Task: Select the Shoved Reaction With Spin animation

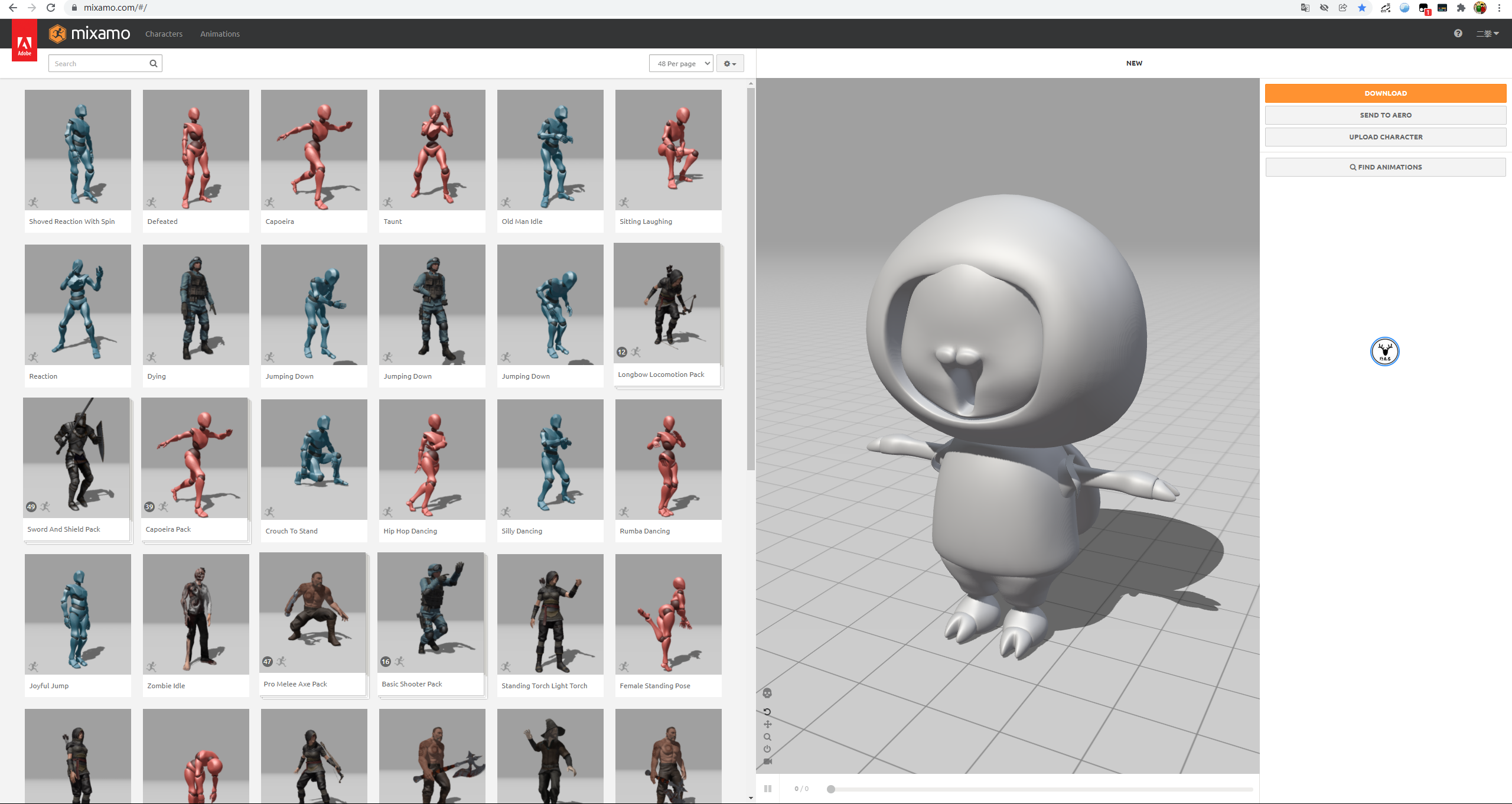Action: tap(78, 161)
